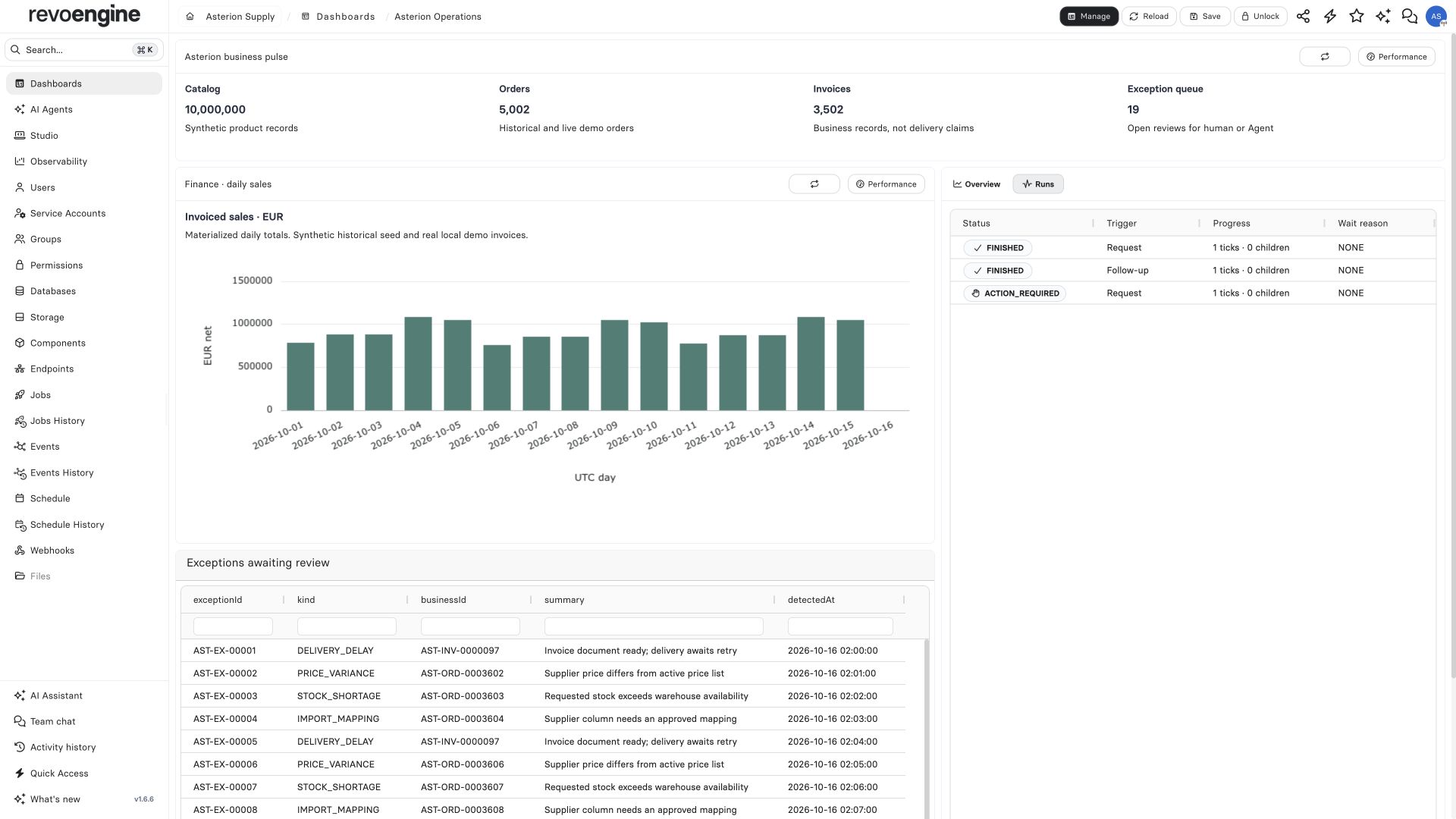Viewport: 1456px width, 819px height.
Task: Open Groups in the sidebar
Action: (x=84, y=239)
